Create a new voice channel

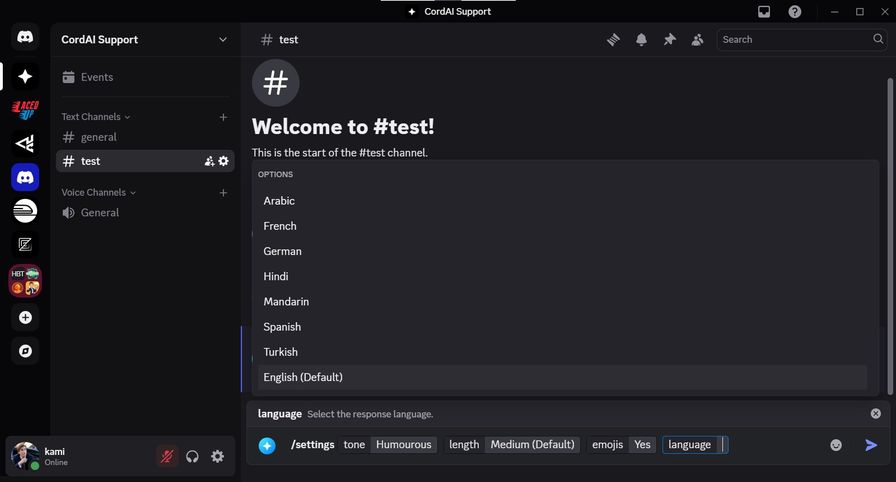(223, 193)
